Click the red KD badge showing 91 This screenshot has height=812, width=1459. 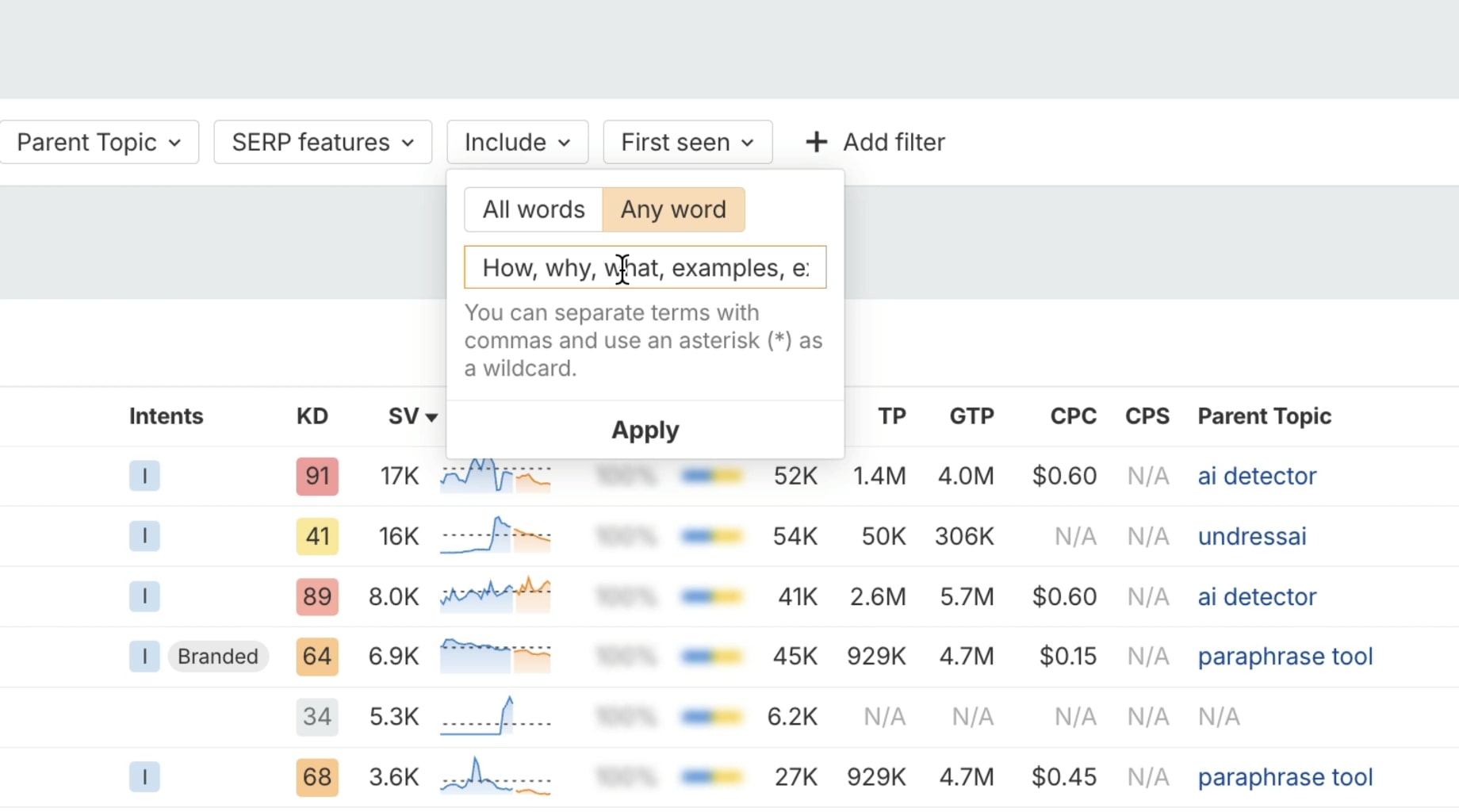(316, 476)
